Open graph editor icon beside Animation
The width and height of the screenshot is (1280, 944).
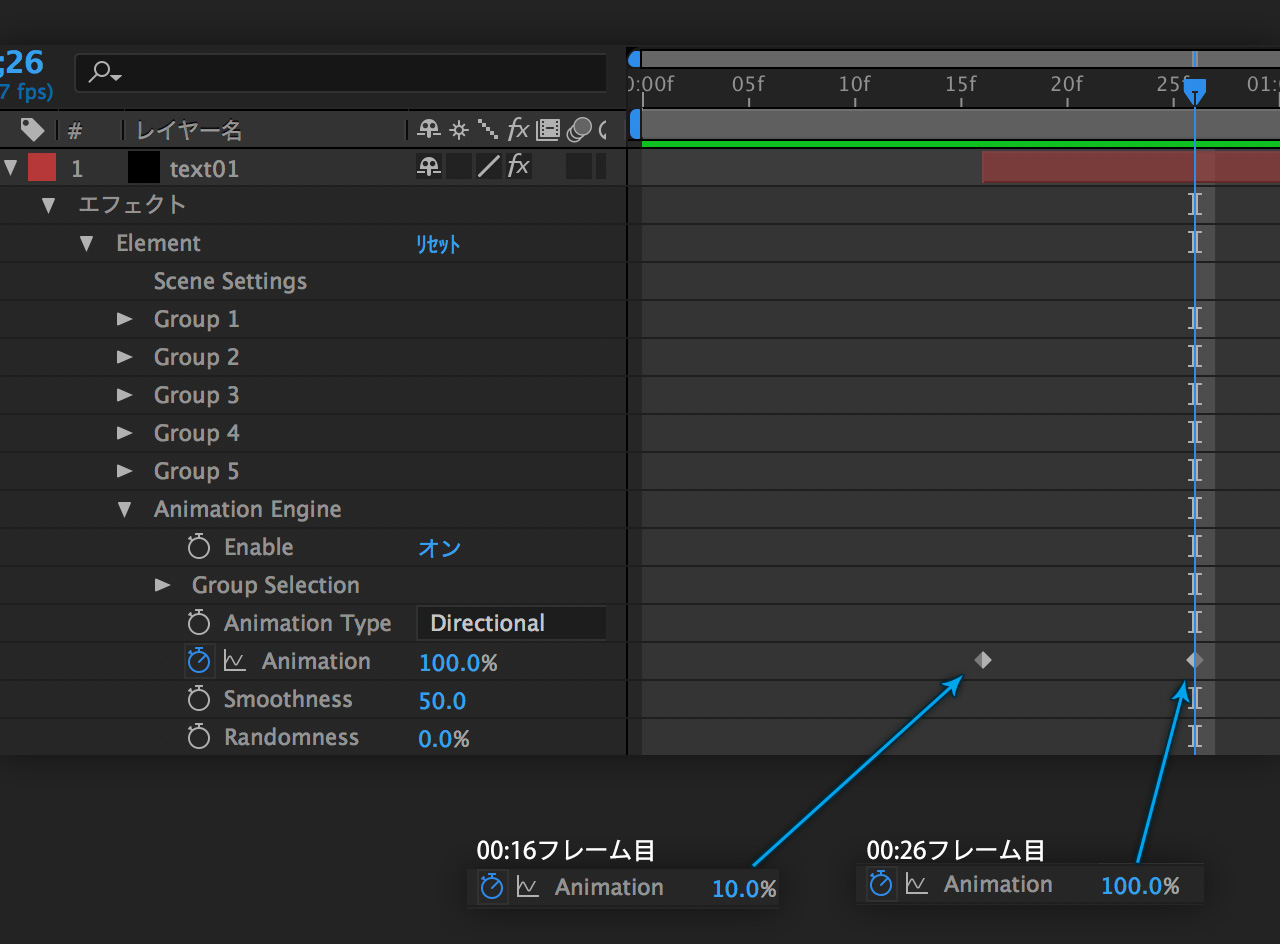coord(235,661)
